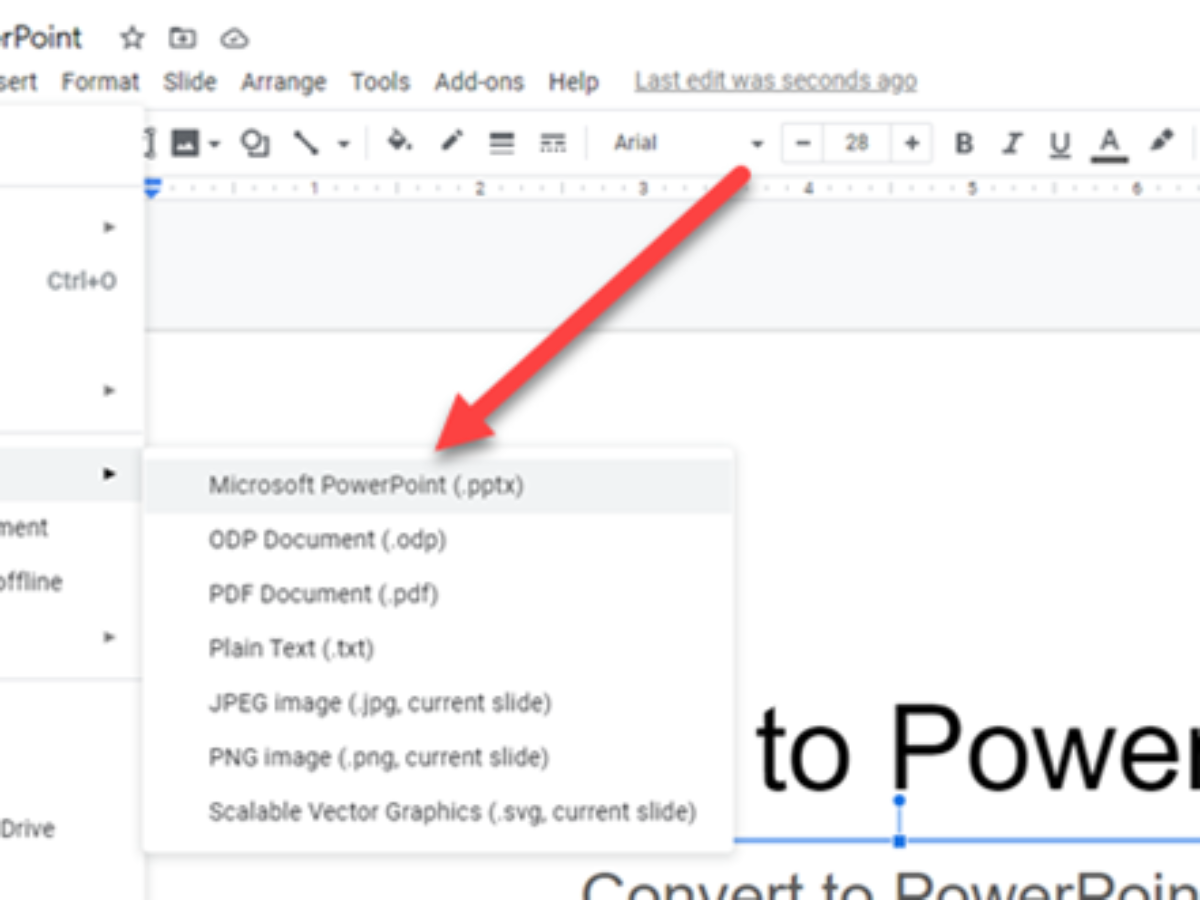Expand the image insert dropdown arrow
Image resolution: width=1200 pixels, height=900 pixels.
[x=215, y=144]
